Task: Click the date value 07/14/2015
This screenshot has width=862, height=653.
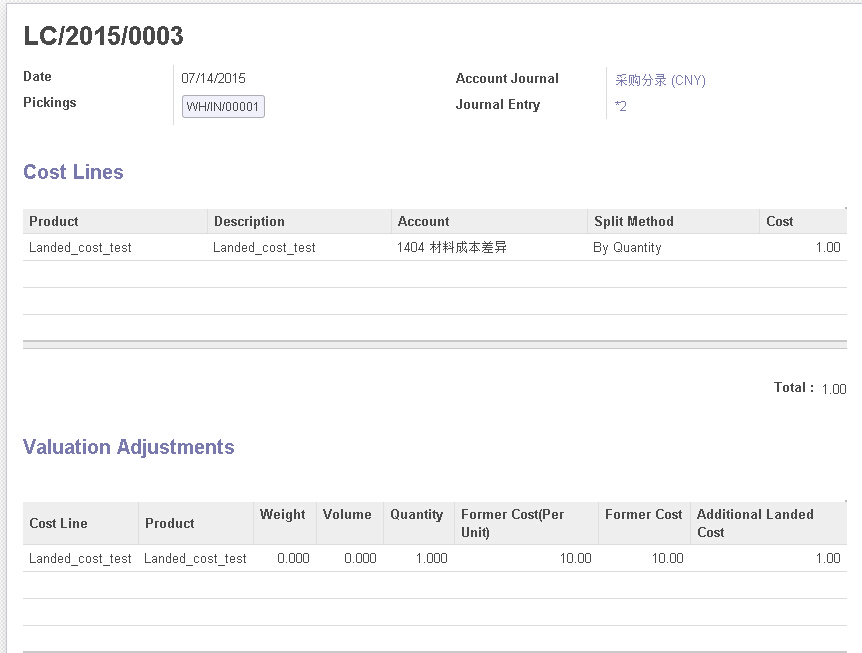Action: pyautogui.click(x=213, y=78)
